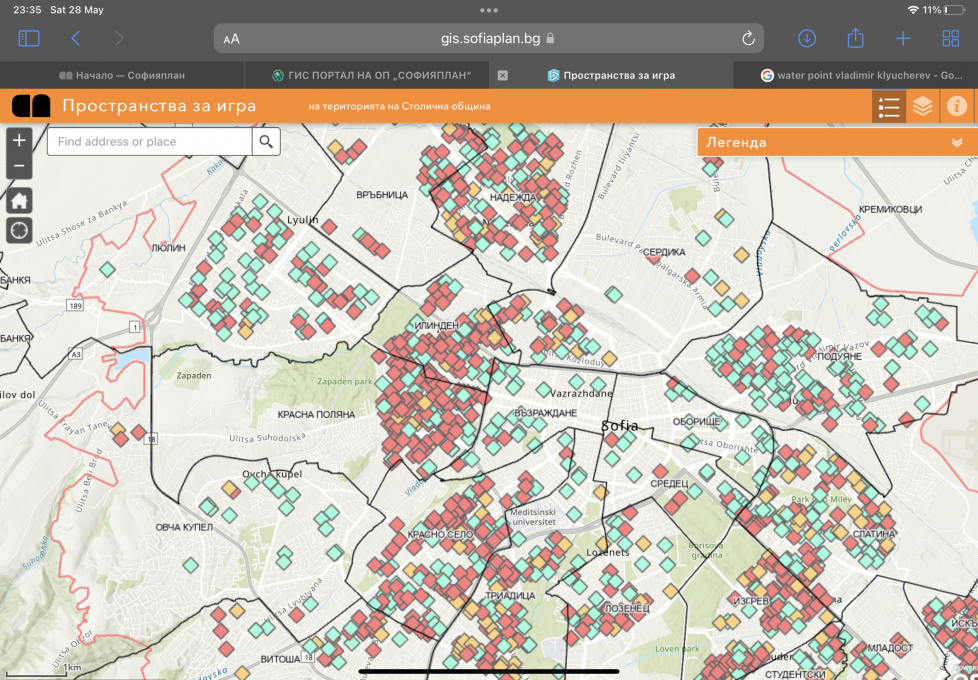The height and width of the screenshot is (680, 978).
Task: Tap the gis.sofiaplan.bg address bar
Action: 489,39
